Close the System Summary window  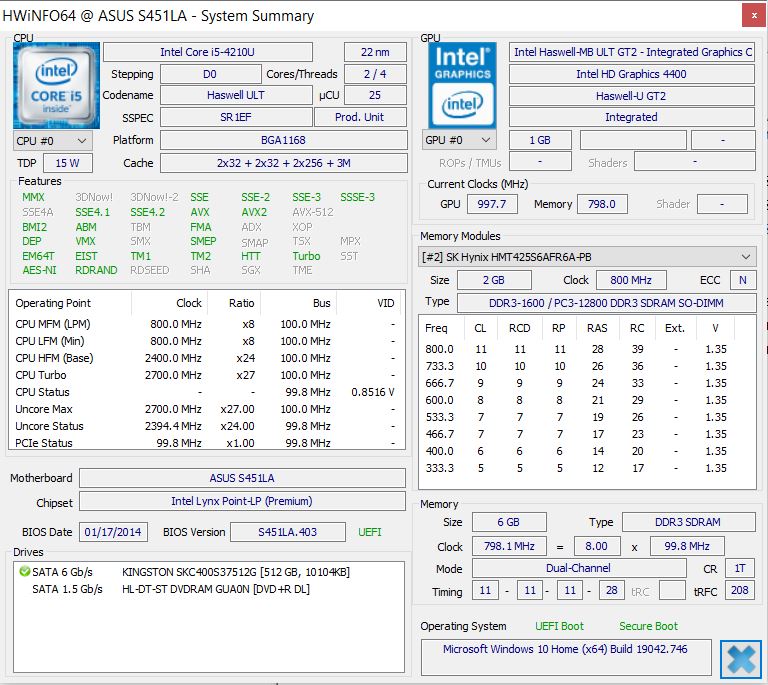751,15
